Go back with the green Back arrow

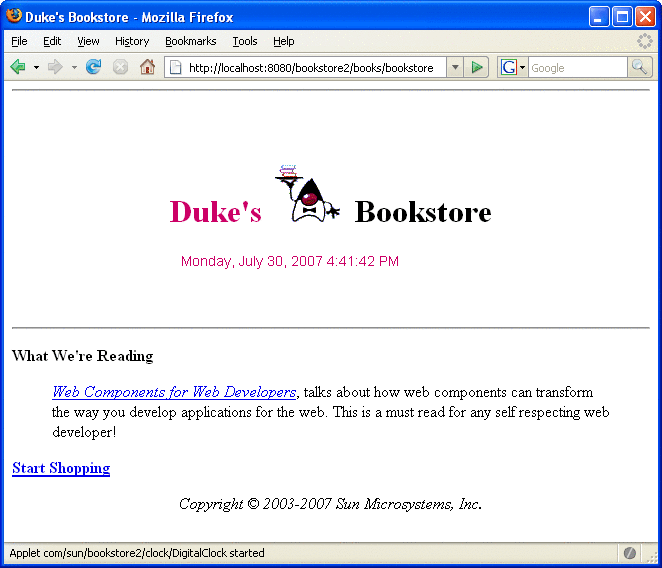point(18,67)
